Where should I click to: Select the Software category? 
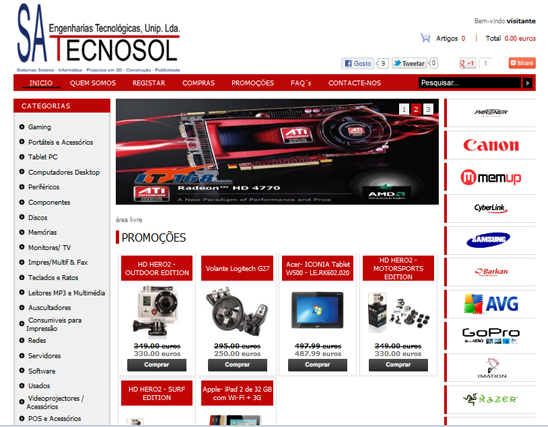point(42,371)
